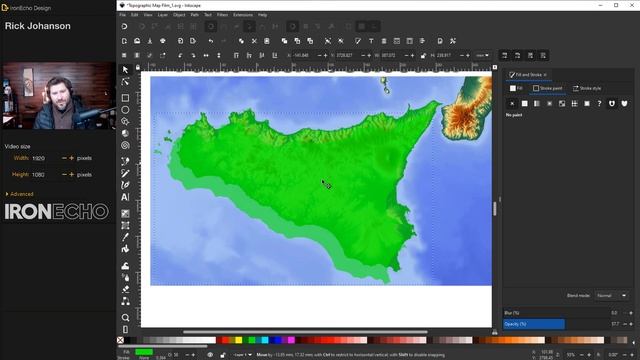
Task: Choose Unset paint question mark
Action: (599, 104)
